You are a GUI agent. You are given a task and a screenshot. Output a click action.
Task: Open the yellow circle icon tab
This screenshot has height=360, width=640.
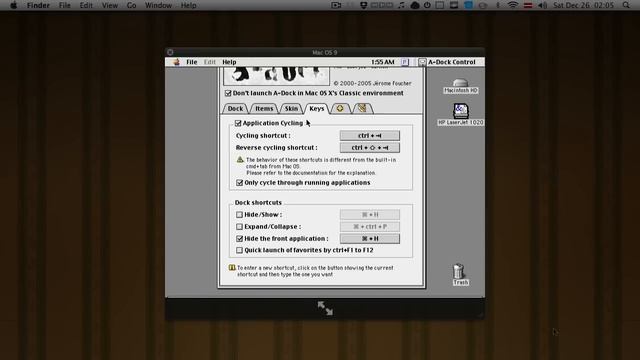click(x=340, y=109)
